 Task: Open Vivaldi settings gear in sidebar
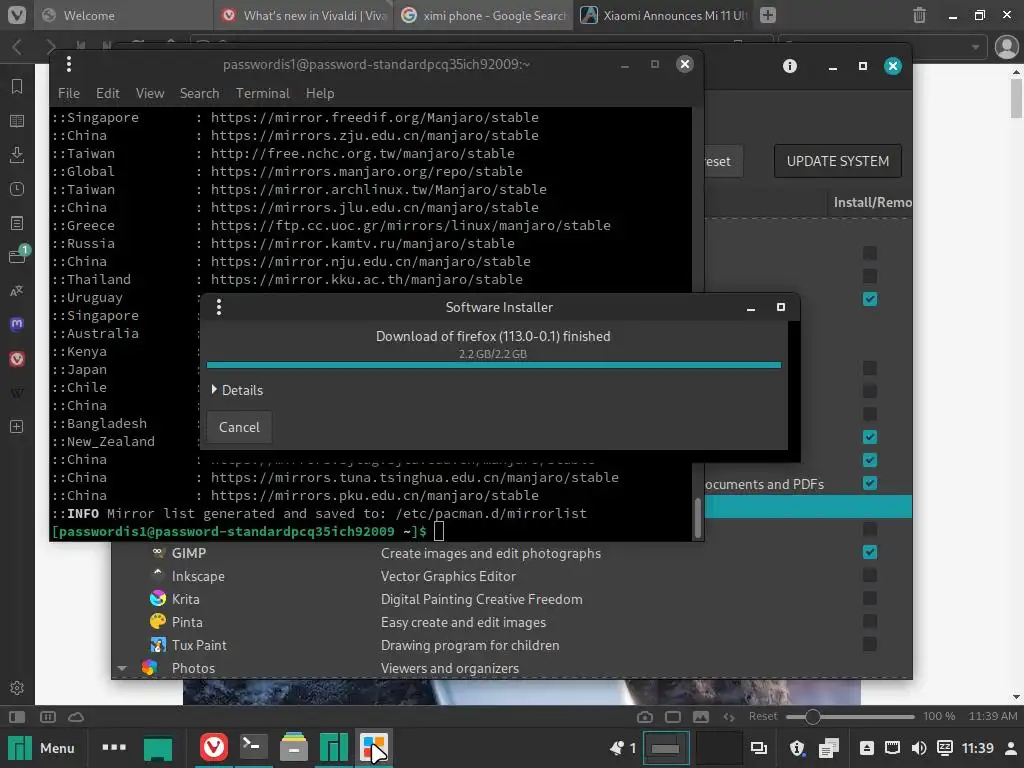pos(17,688)
